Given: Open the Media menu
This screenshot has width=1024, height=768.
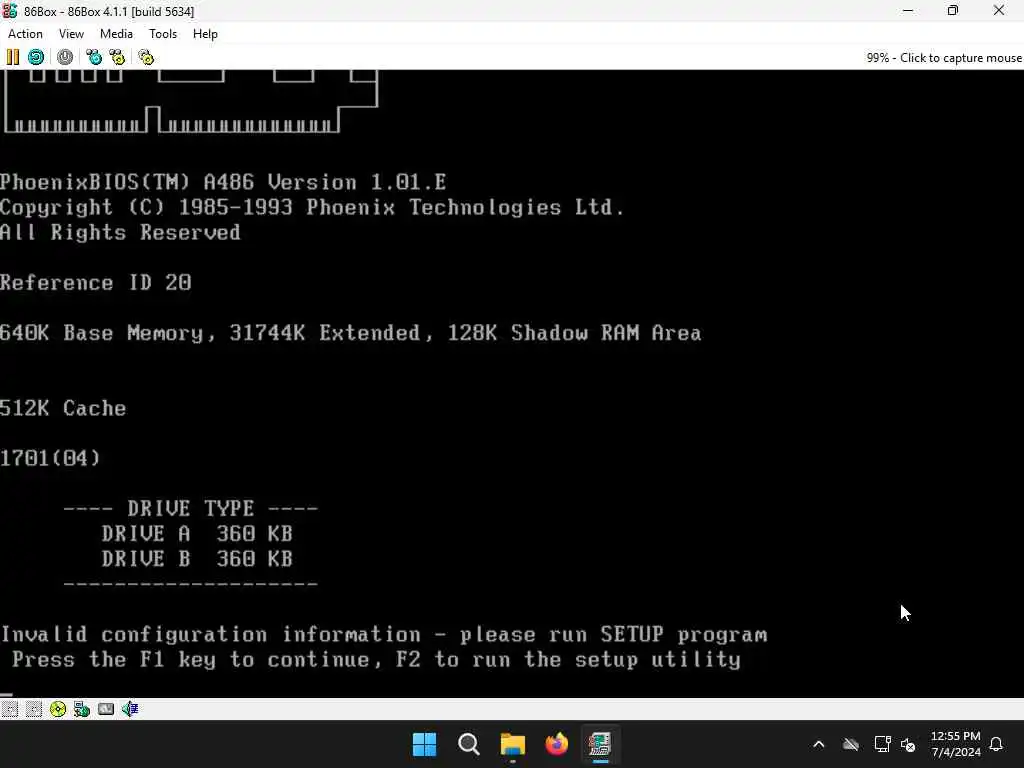Looking at the screenshot, I should [116, 34].
